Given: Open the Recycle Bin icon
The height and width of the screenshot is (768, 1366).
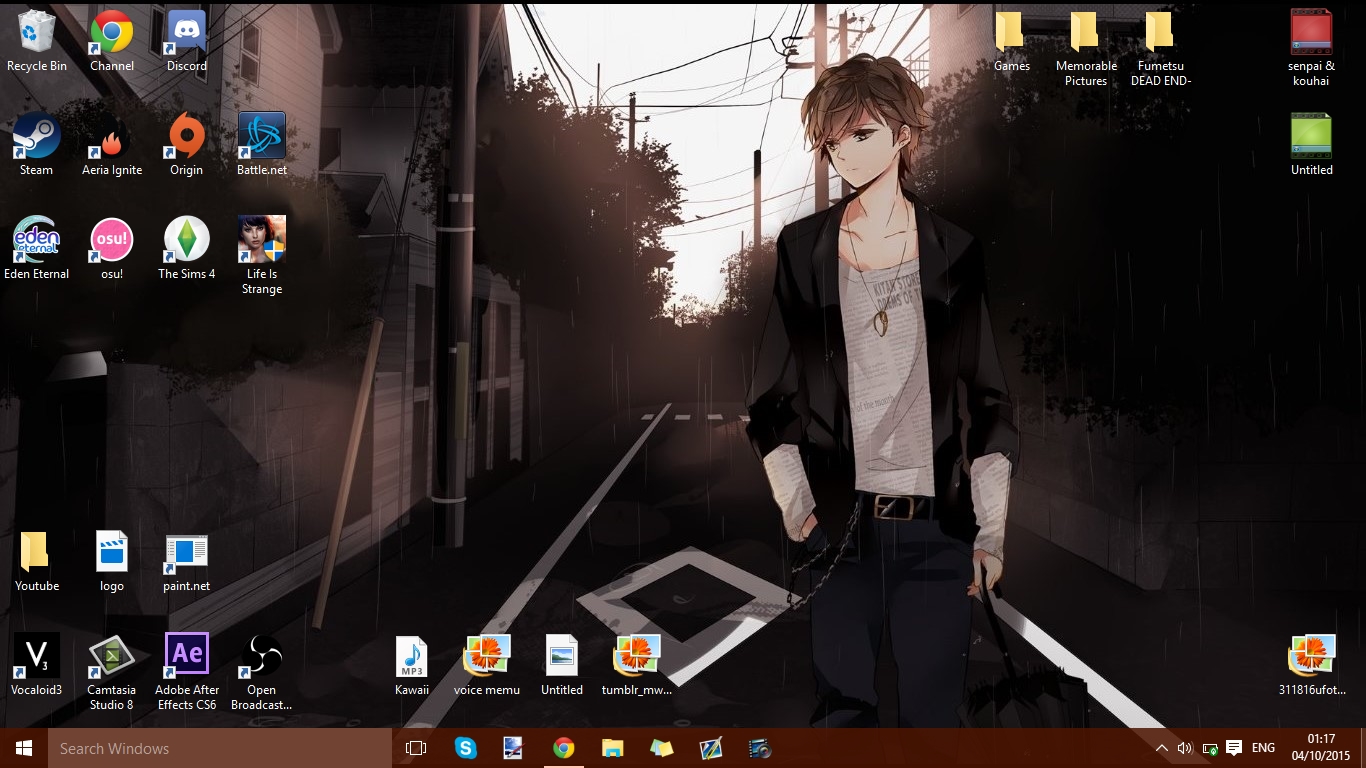Looking at the screenshot, I should tap(37, 41).
